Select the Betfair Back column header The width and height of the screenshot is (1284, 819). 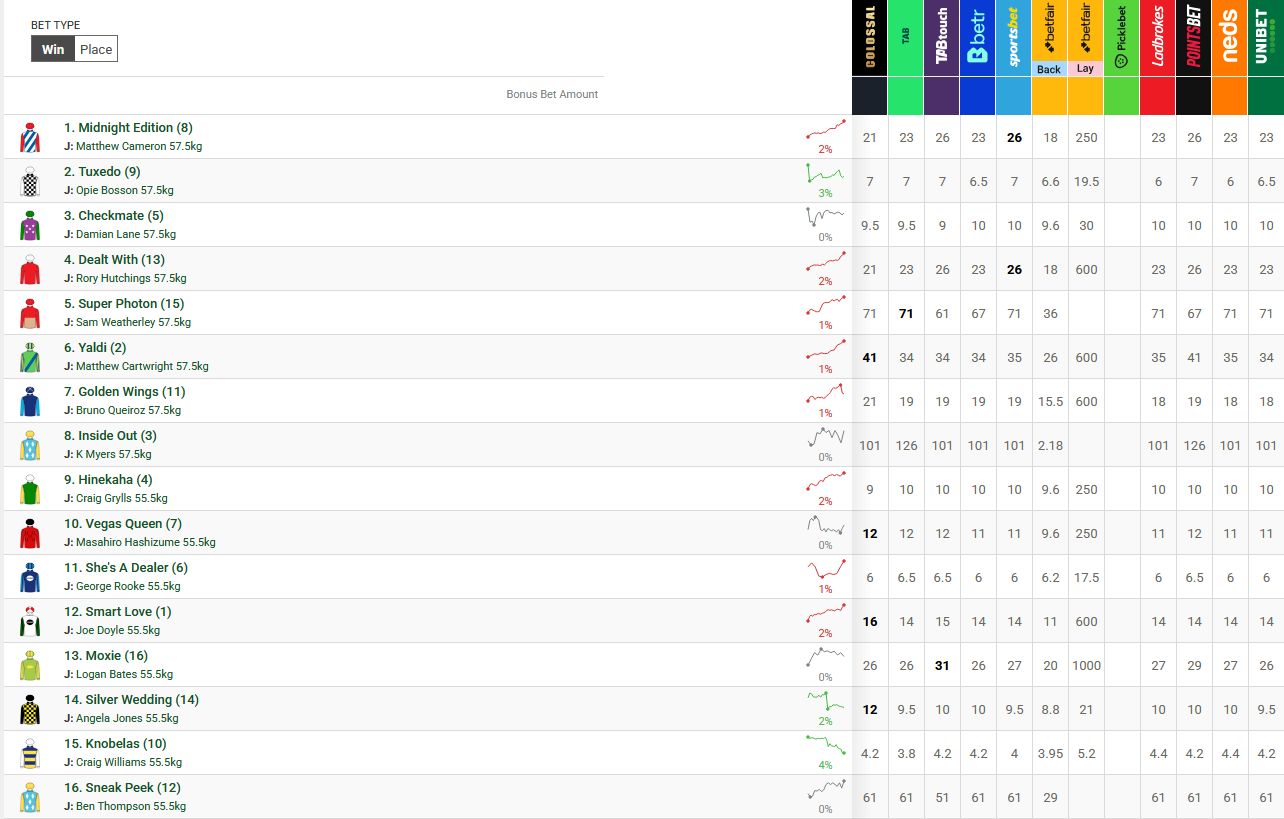pos(1049,38)
